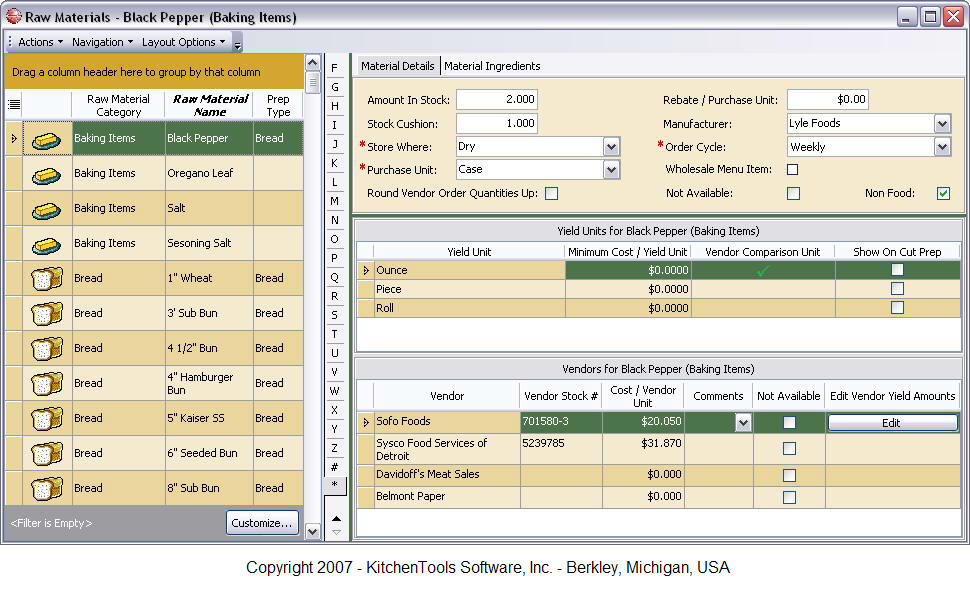Viewport: 970px width, 594px height.
Task: Click the asterisk button in the alphabet index
Action: coord(335,485)
